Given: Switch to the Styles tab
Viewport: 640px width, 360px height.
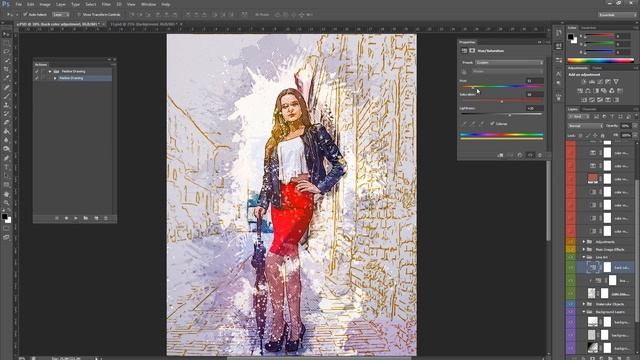Looking at the screenshot, I should 597,68.
